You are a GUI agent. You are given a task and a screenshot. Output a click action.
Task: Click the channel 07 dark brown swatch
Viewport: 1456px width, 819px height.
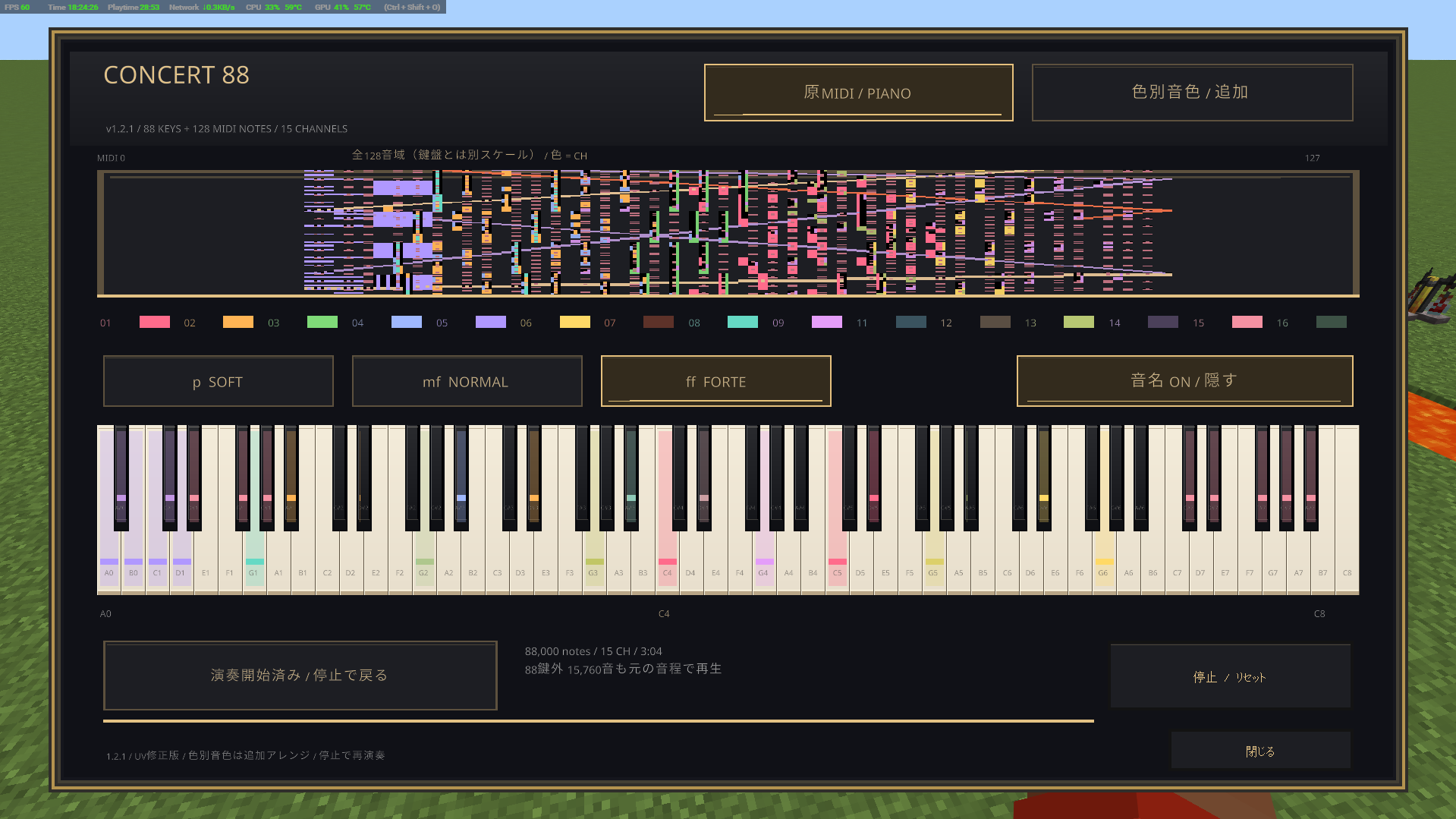pyautogui.click(x=659, y=322)
